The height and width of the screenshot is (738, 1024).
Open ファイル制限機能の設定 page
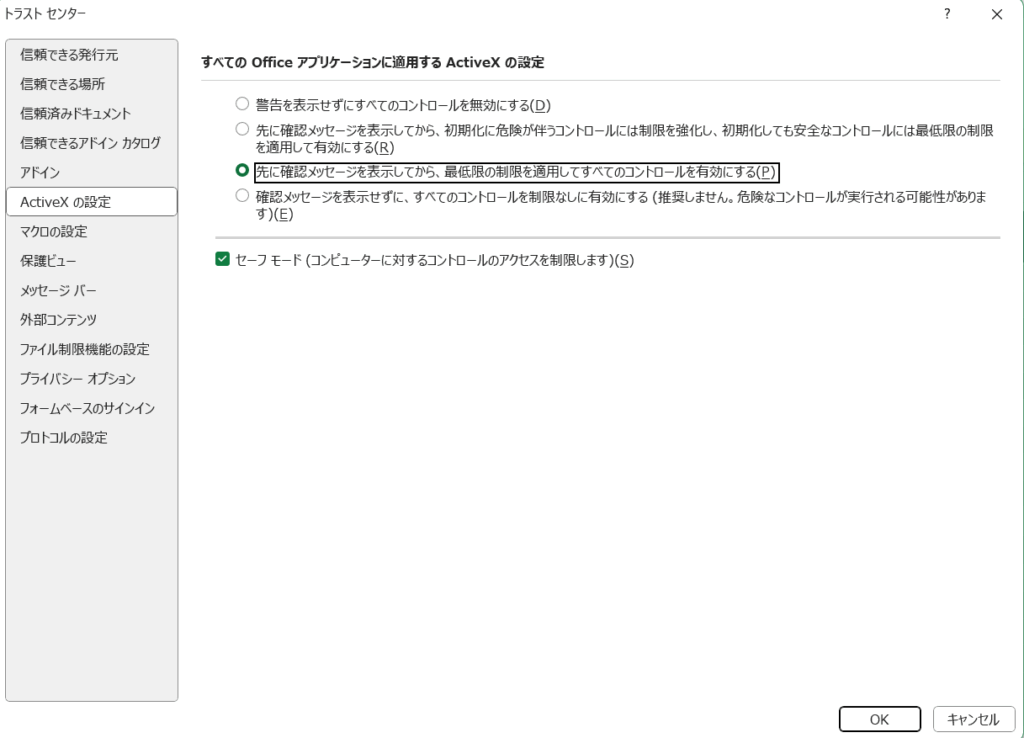coord(84,350)
